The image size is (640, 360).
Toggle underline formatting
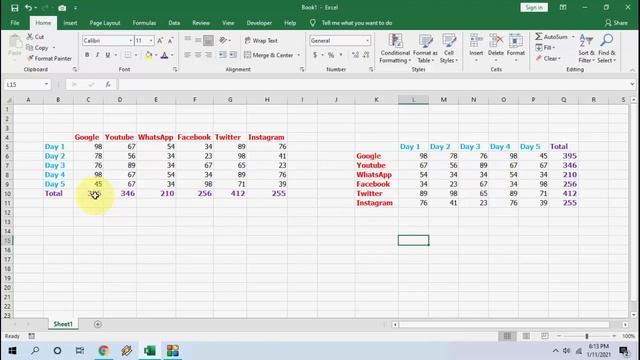(x=108, y=55)
